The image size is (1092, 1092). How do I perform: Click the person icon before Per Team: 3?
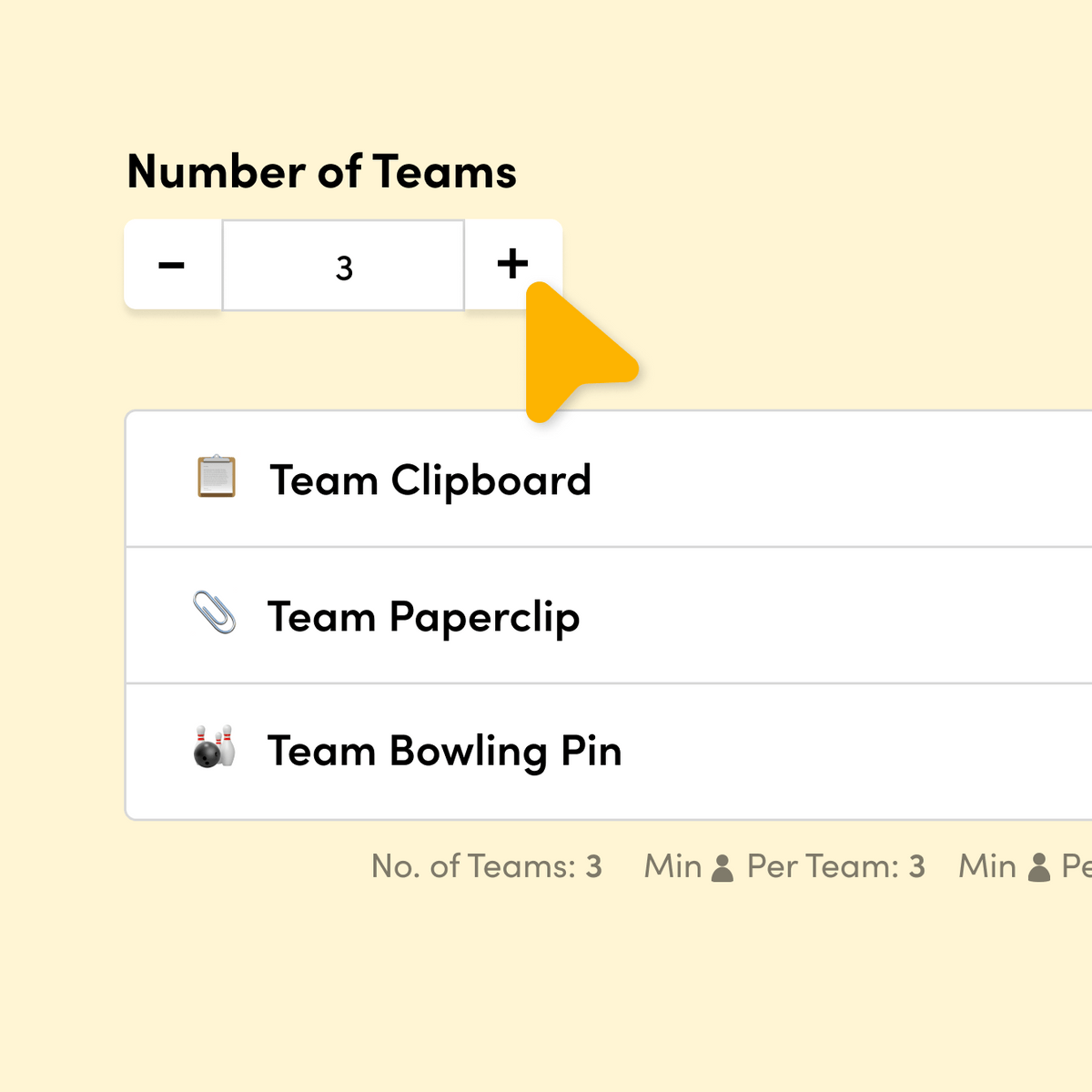723,868
